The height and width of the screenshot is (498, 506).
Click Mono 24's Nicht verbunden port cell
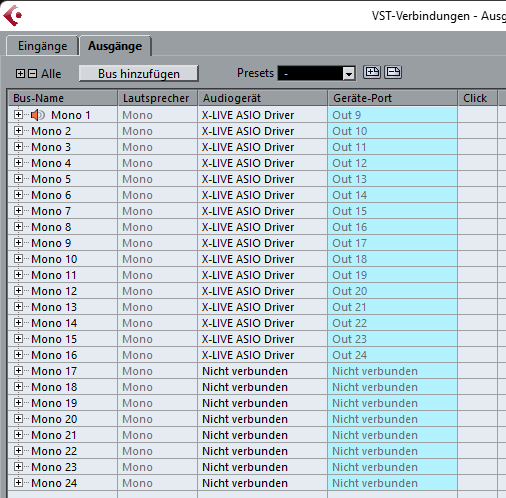392,483
